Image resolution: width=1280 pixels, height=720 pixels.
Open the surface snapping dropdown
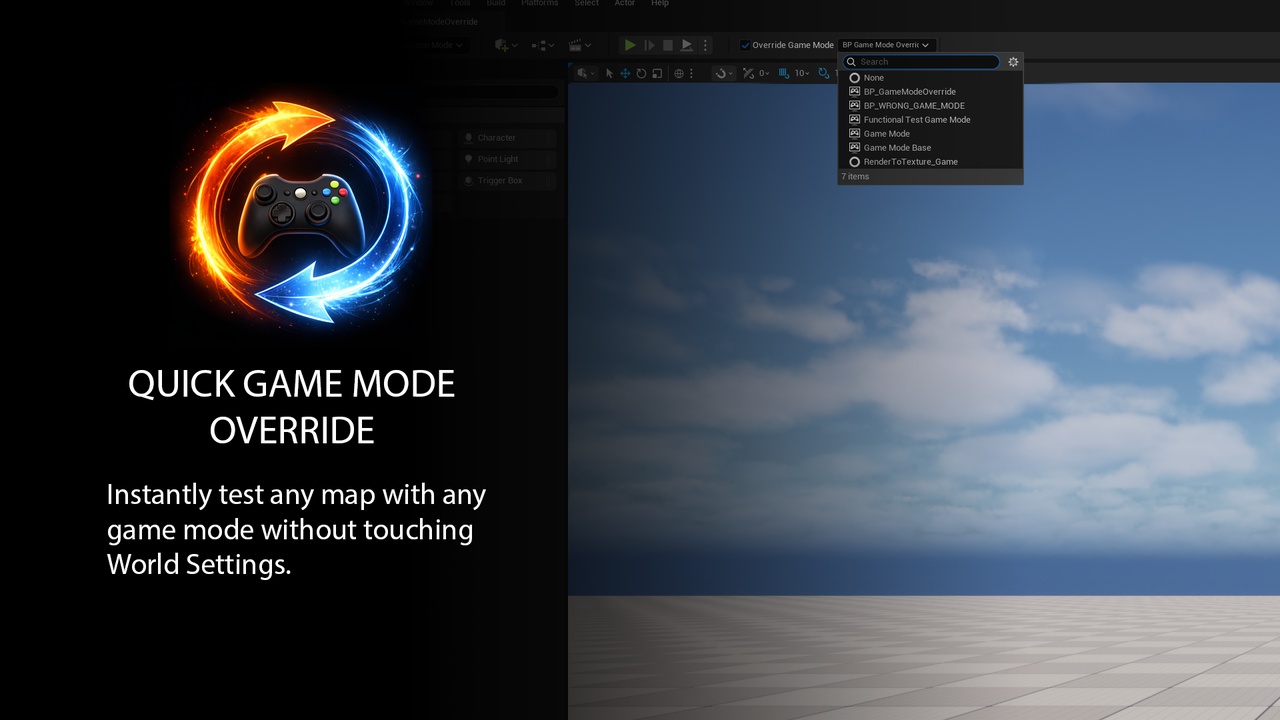click(x=724, y=73)
